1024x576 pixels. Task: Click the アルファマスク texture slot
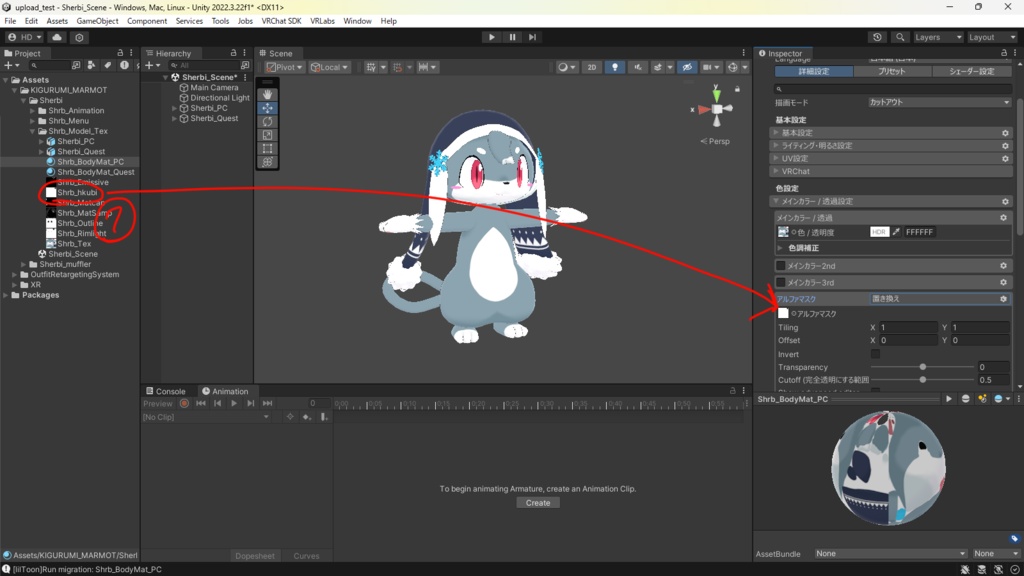[783, 313]
